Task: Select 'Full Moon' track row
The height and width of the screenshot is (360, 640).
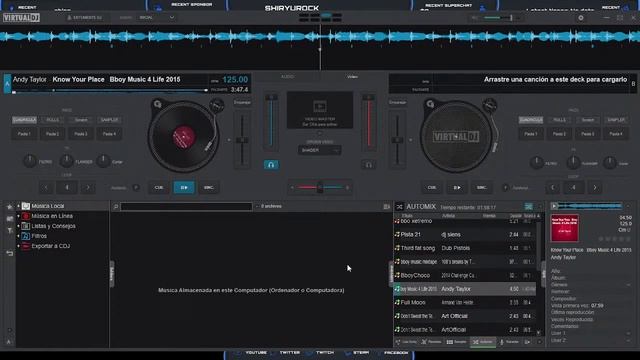Action: pyautogui.click(x=464, y=302)
